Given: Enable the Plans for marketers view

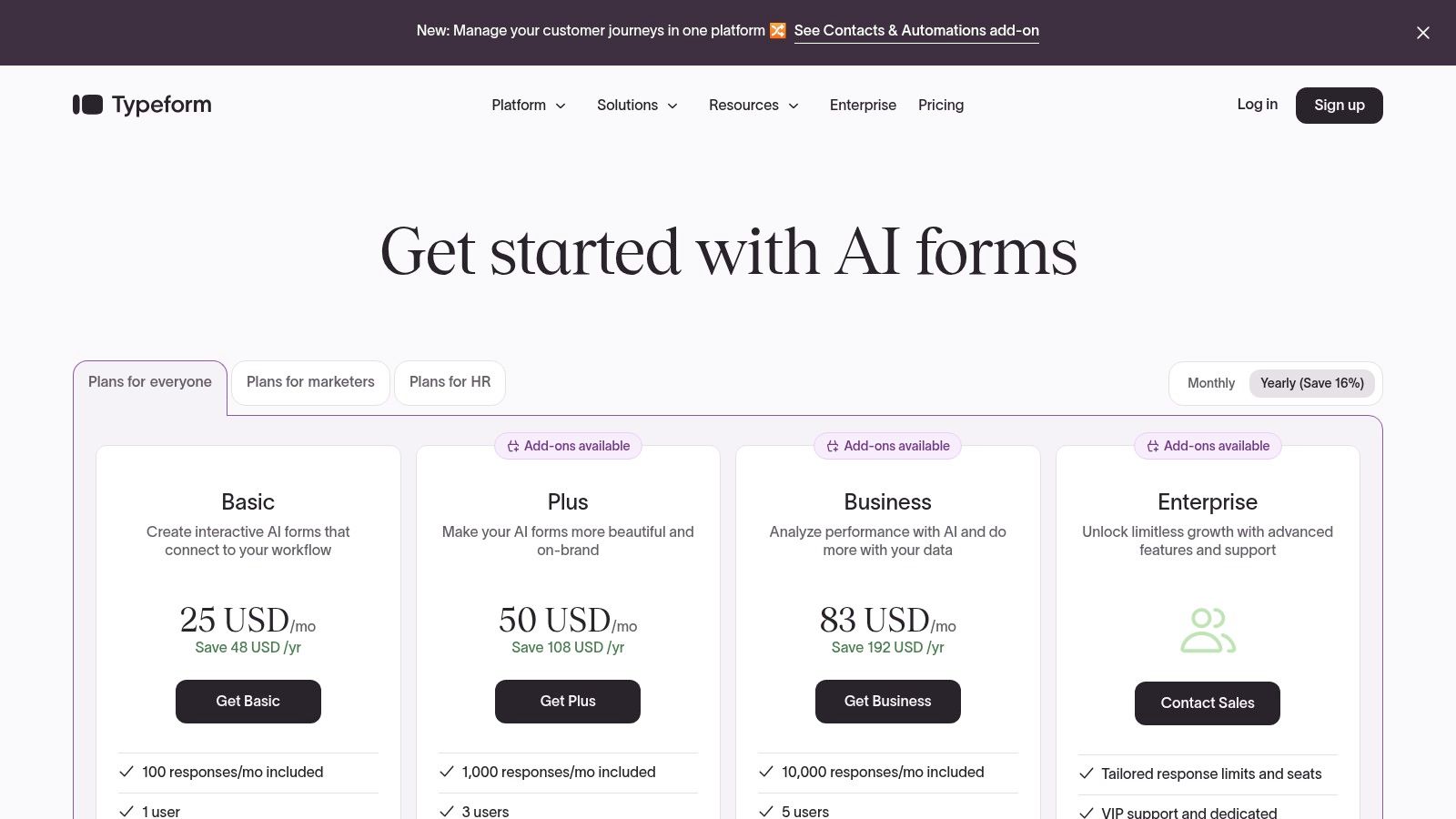Looking at the screenshot, I should pos(310,381).
